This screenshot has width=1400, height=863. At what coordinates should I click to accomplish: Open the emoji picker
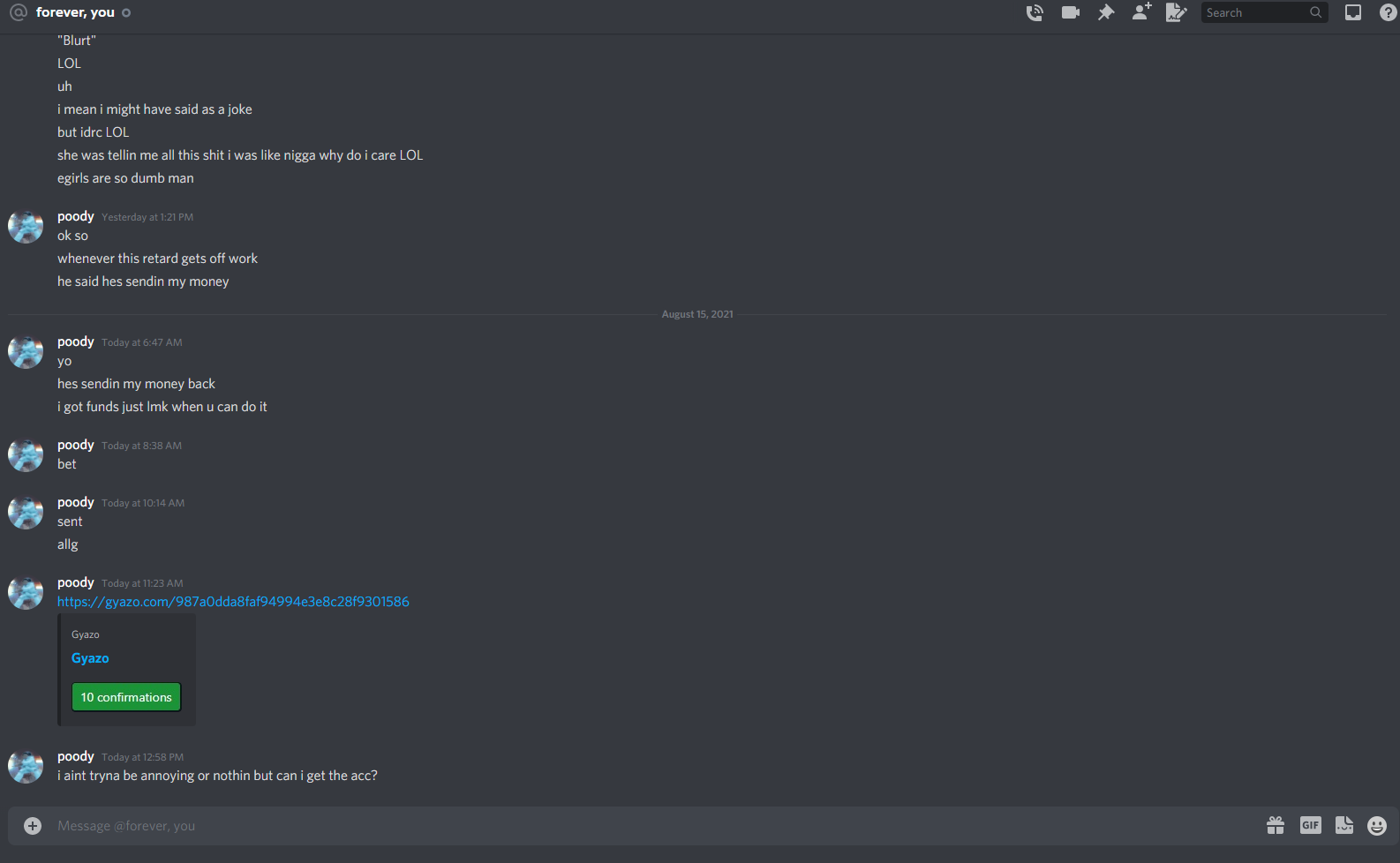(1377, 825)
